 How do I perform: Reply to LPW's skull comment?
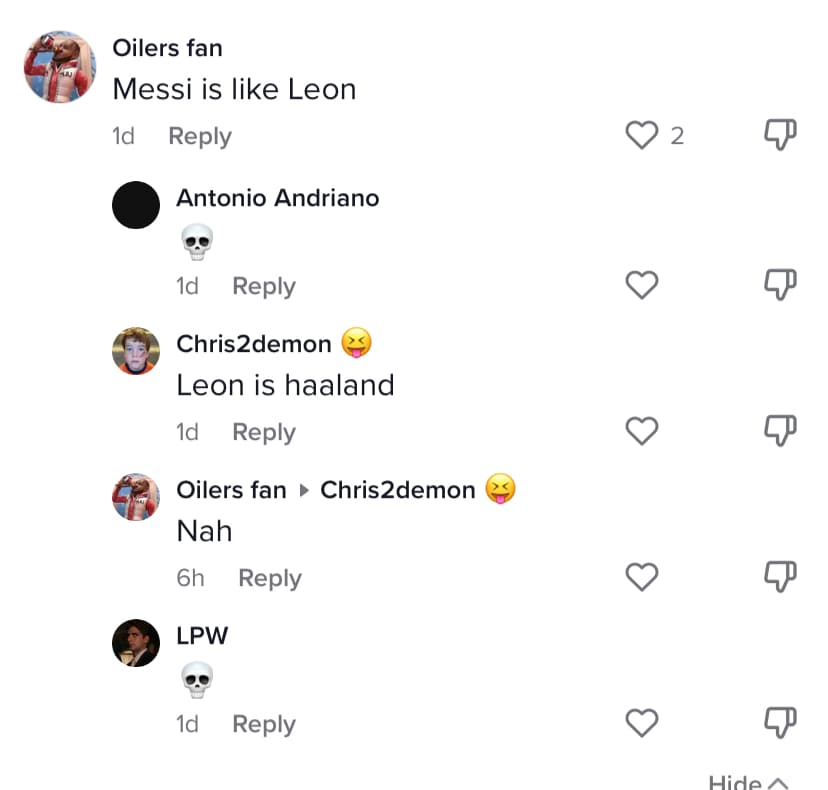[x=263, y=725]
